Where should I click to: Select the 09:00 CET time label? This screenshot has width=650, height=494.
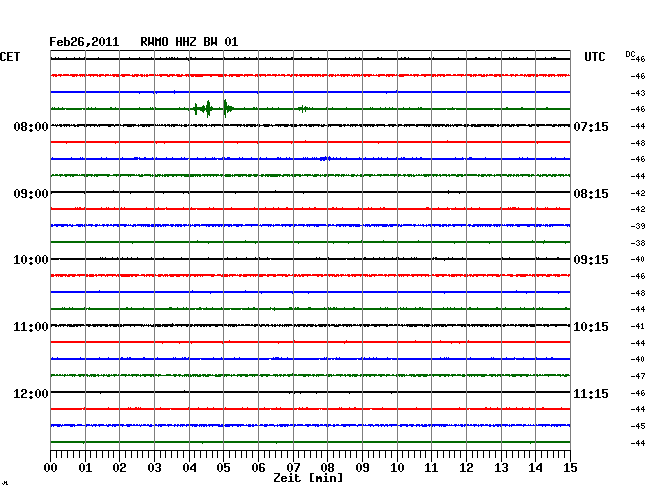pos(31,194)
